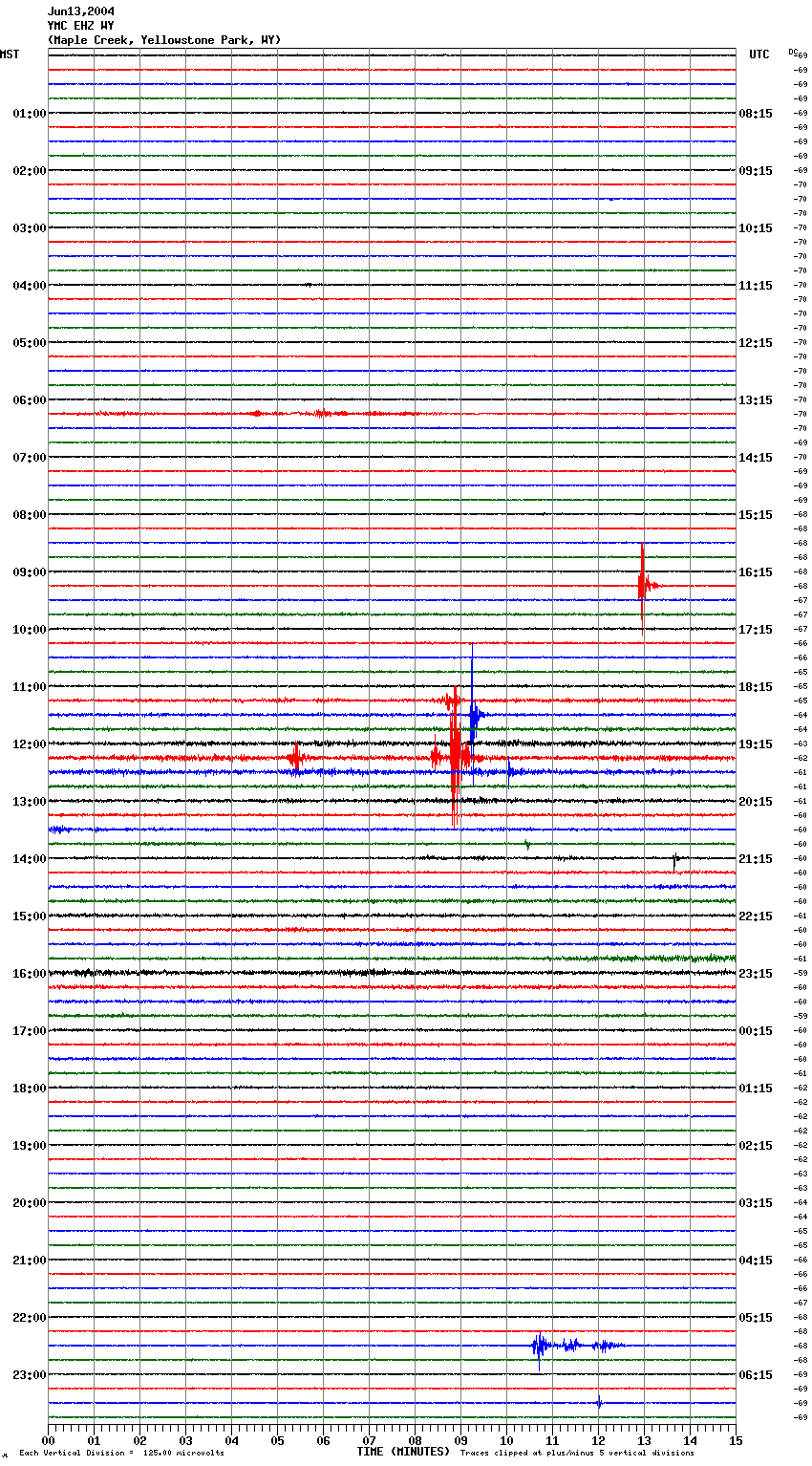Click the 05:15 UTC time label
Image resolution: width=812 pixels, height=1466 pixels.
[x=756, y=1318]
